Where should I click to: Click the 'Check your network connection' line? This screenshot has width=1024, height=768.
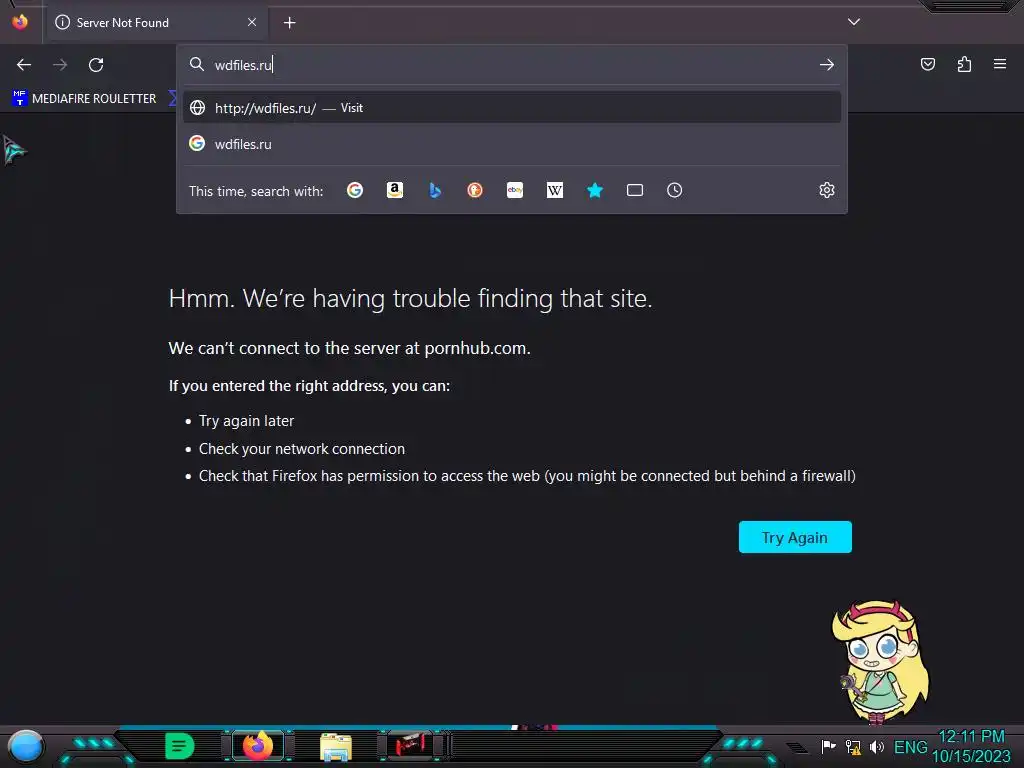[x=302, y=449]
